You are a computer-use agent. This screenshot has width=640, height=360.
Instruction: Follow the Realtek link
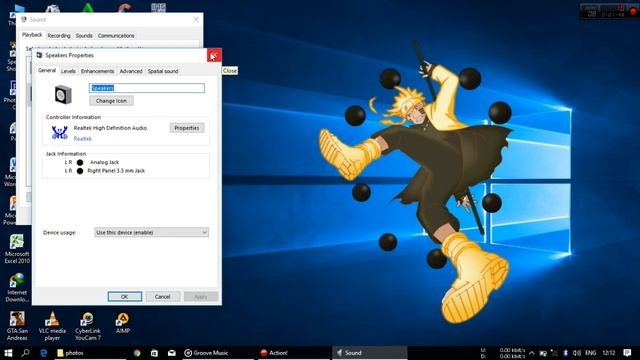coord(82,139)
